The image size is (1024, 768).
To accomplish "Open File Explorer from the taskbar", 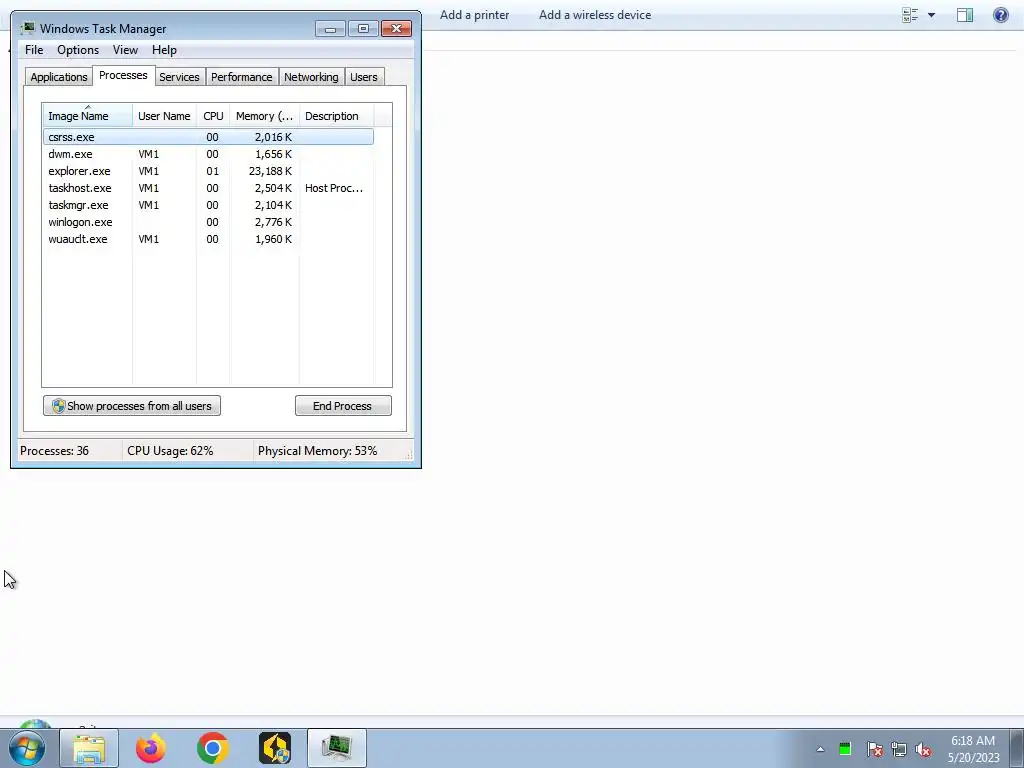I will [x=89, y=748].
